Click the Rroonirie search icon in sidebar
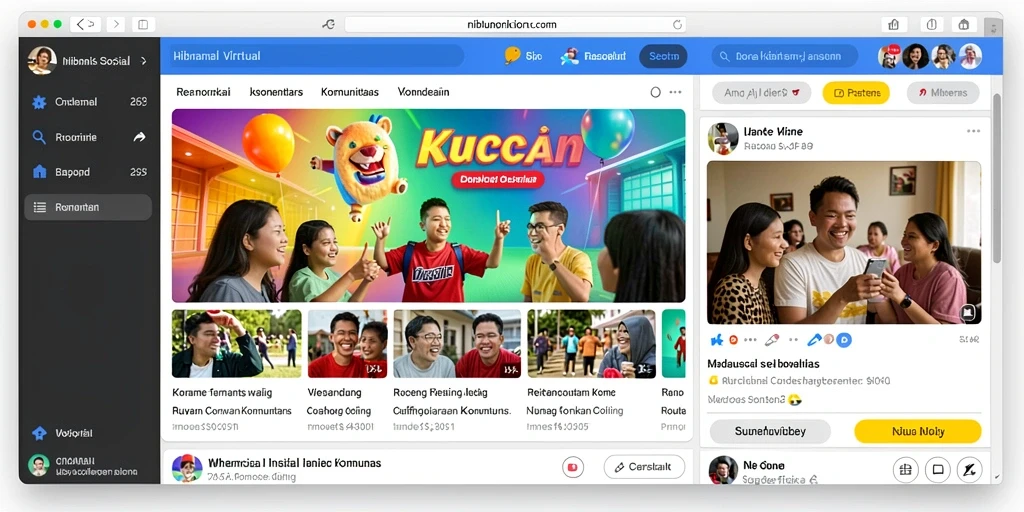 (39, 137)
